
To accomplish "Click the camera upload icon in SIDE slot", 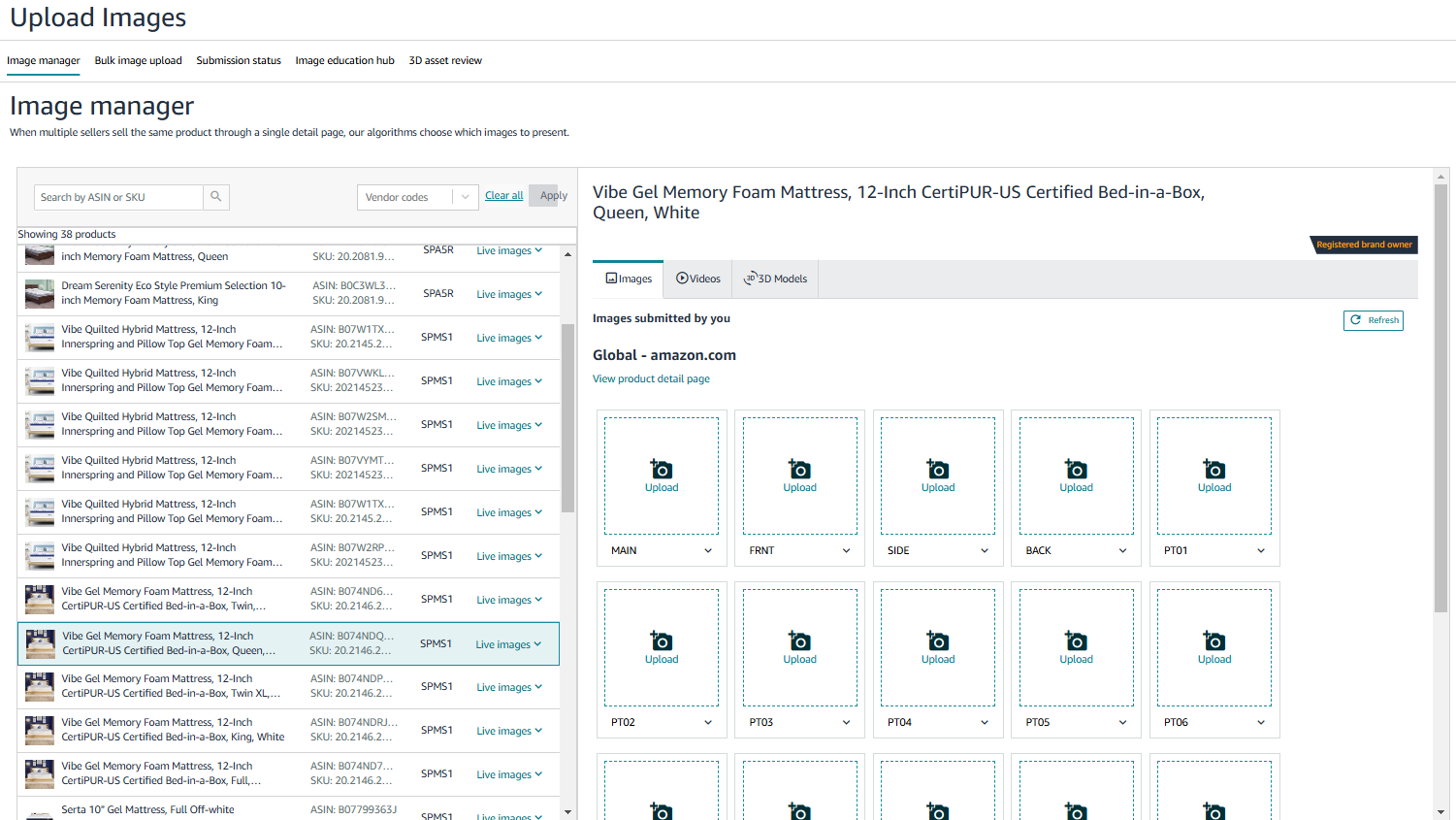I will [938, 470].
